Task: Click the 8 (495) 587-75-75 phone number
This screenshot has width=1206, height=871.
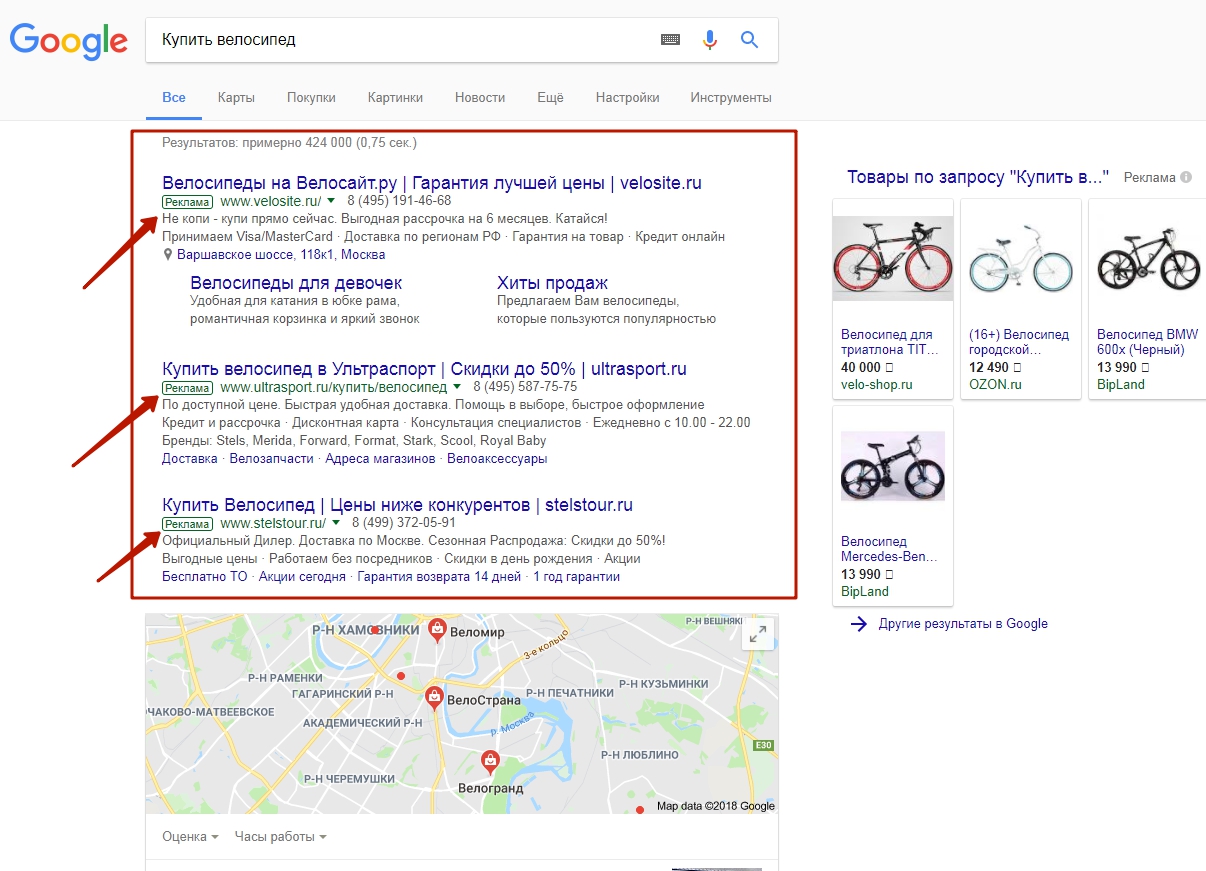Action: tap(525, 387)
